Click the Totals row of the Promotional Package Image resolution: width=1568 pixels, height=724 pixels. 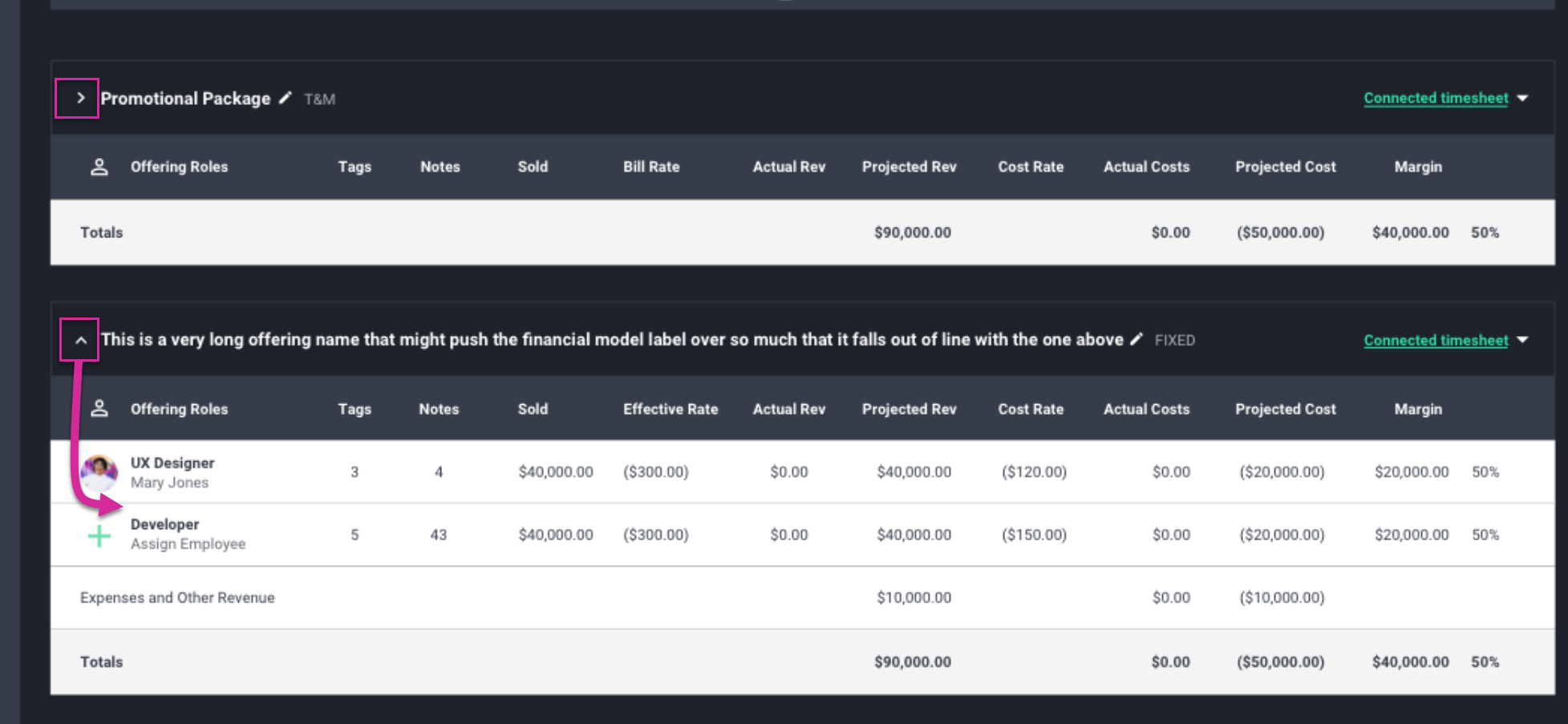[x=102, y=233]
